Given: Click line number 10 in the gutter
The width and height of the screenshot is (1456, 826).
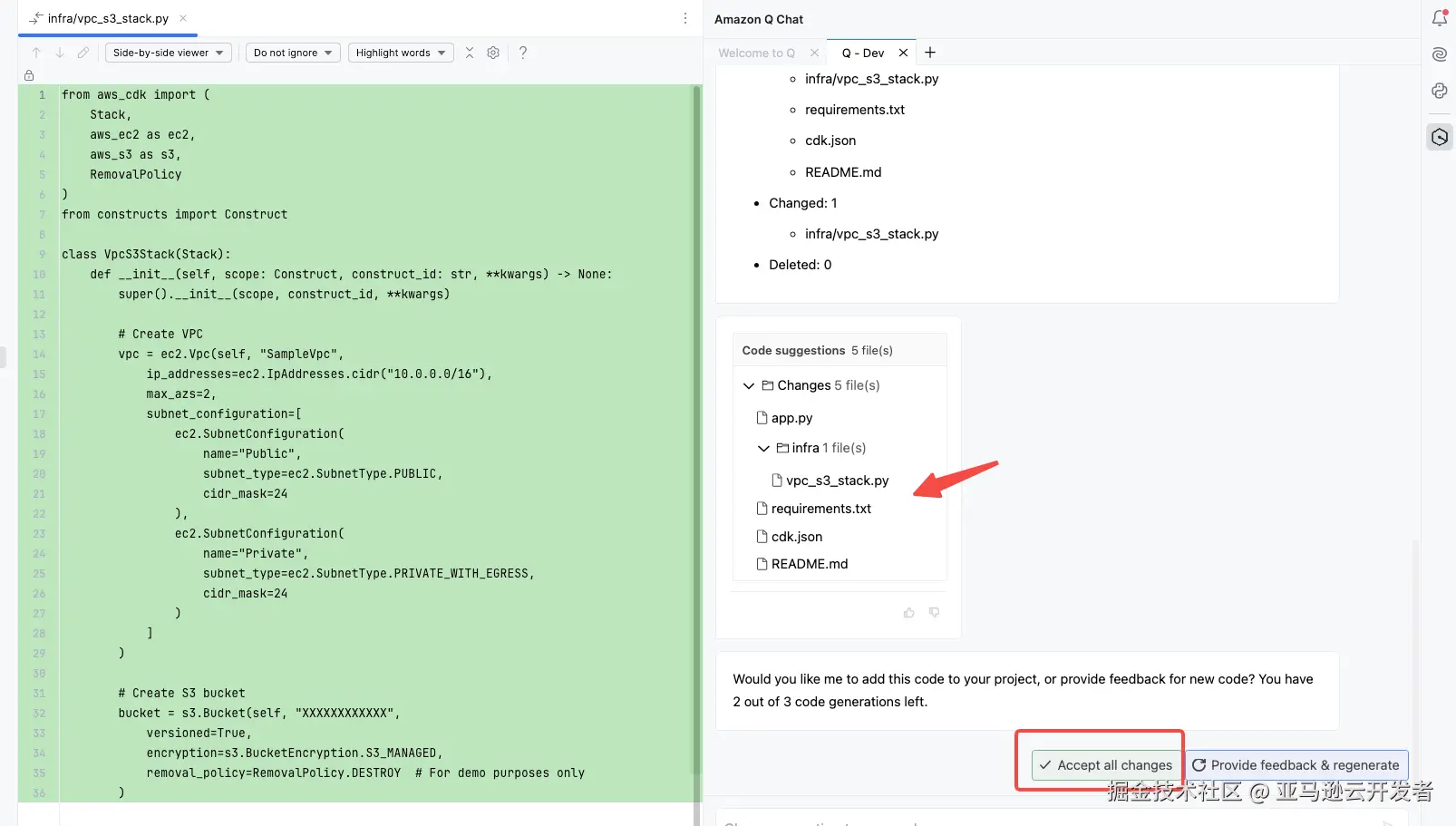Looking at the screenshot, I should tap(39, 274).
